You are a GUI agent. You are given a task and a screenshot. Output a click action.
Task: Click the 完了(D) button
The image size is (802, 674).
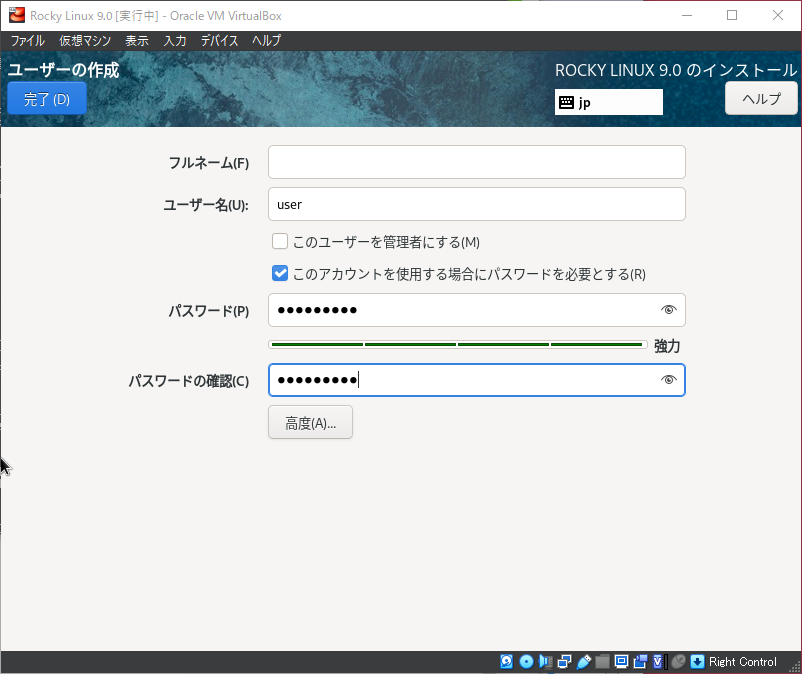(x=47, y=99)
